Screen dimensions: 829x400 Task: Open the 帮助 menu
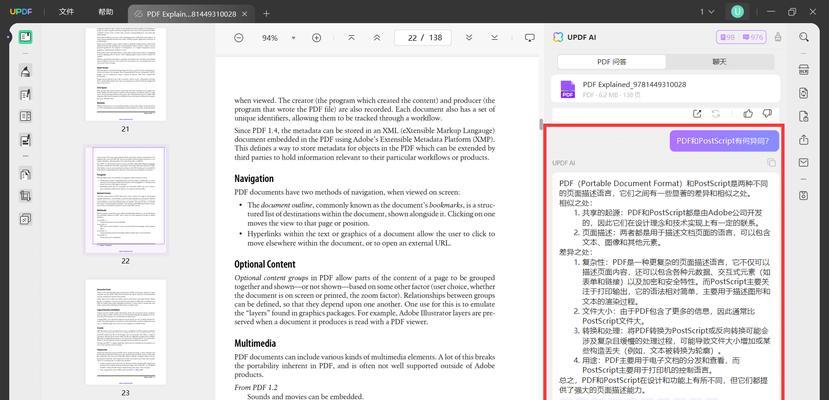(x=106, y=12)
